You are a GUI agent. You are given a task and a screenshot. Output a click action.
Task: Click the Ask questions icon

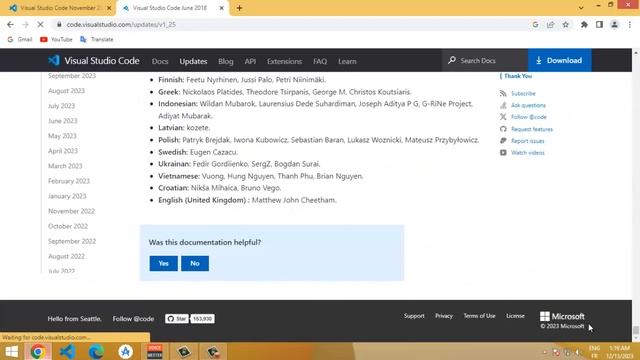(x=503, y=105)
